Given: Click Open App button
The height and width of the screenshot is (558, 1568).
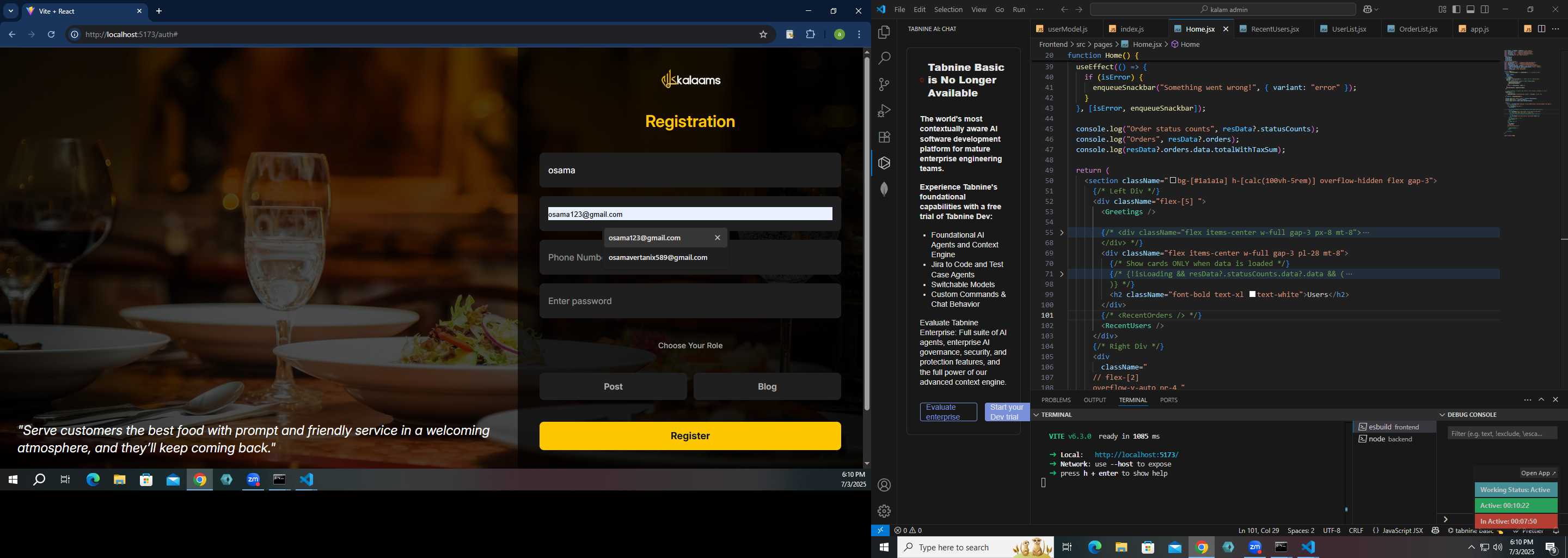Looking at the screenshot, I should pyautogui.click(x=1538, y=474).
